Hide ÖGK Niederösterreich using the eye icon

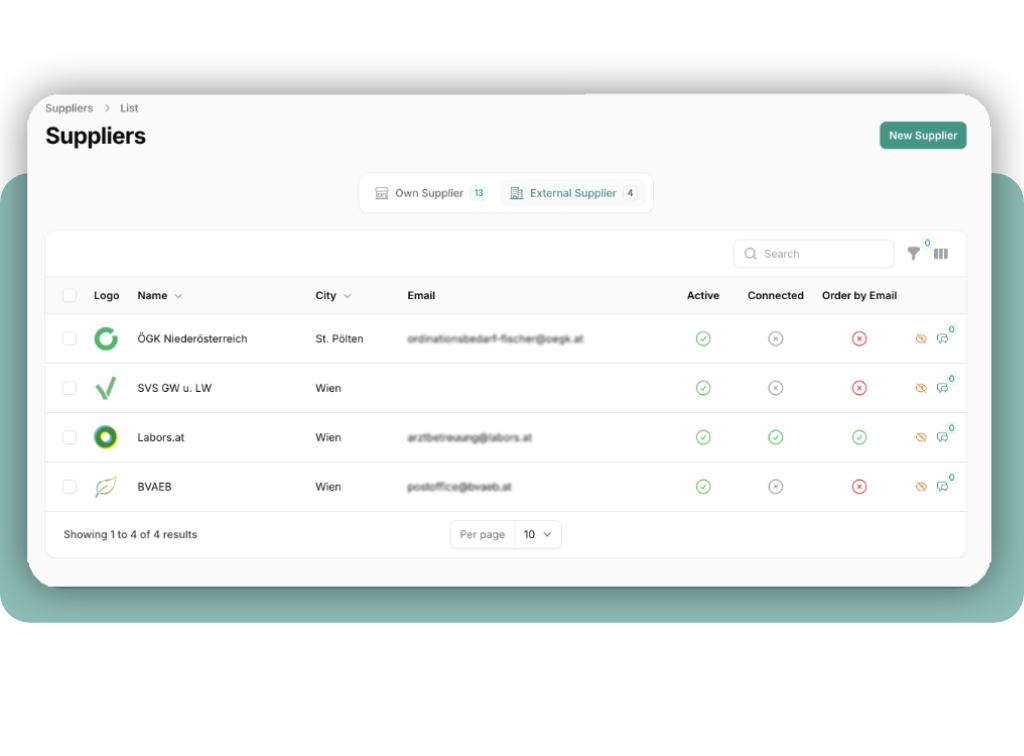[921, 339]
